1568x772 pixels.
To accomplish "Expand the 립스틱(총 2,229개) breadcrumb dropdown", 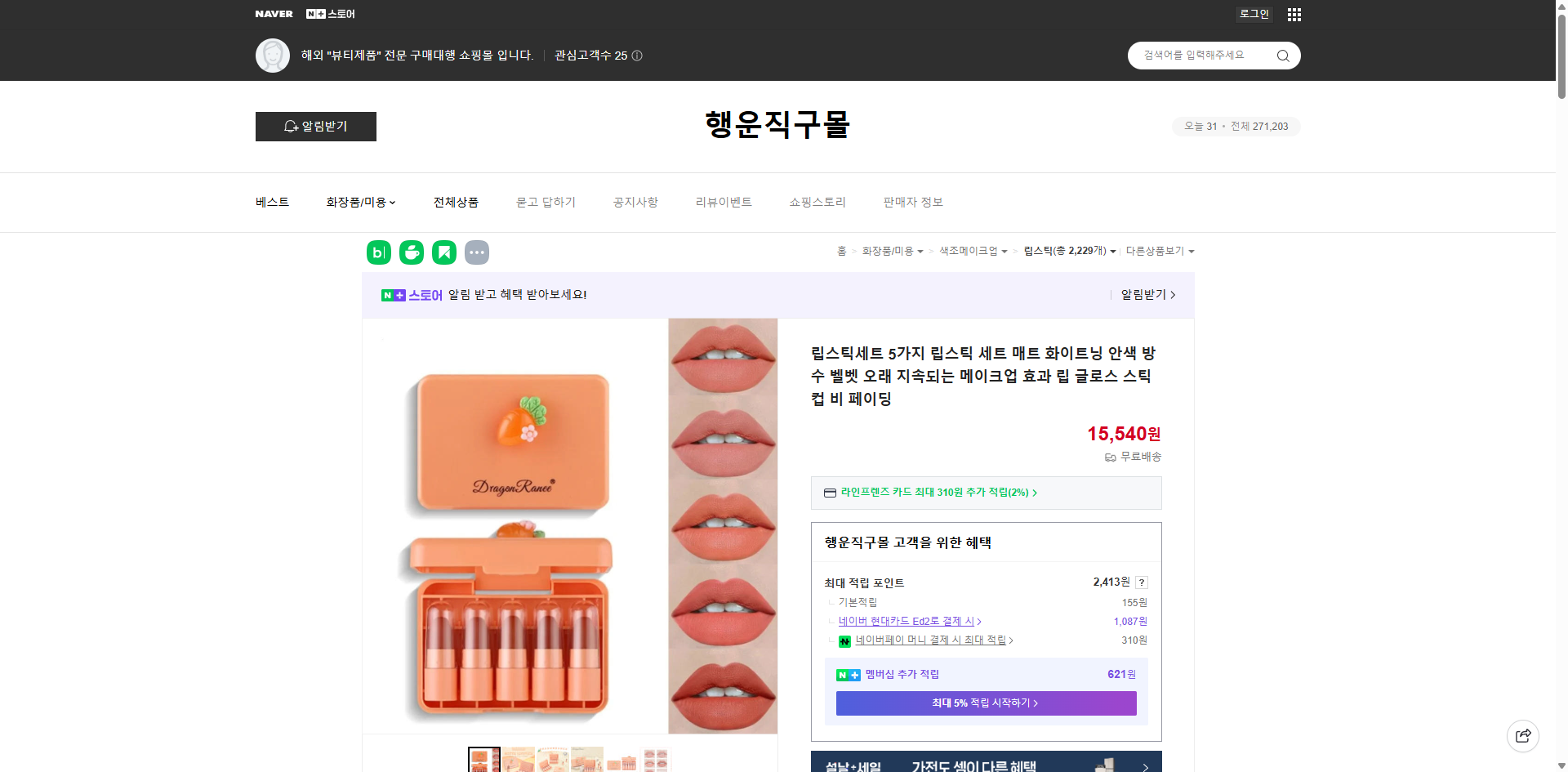I will click(x=1116, y=251).
